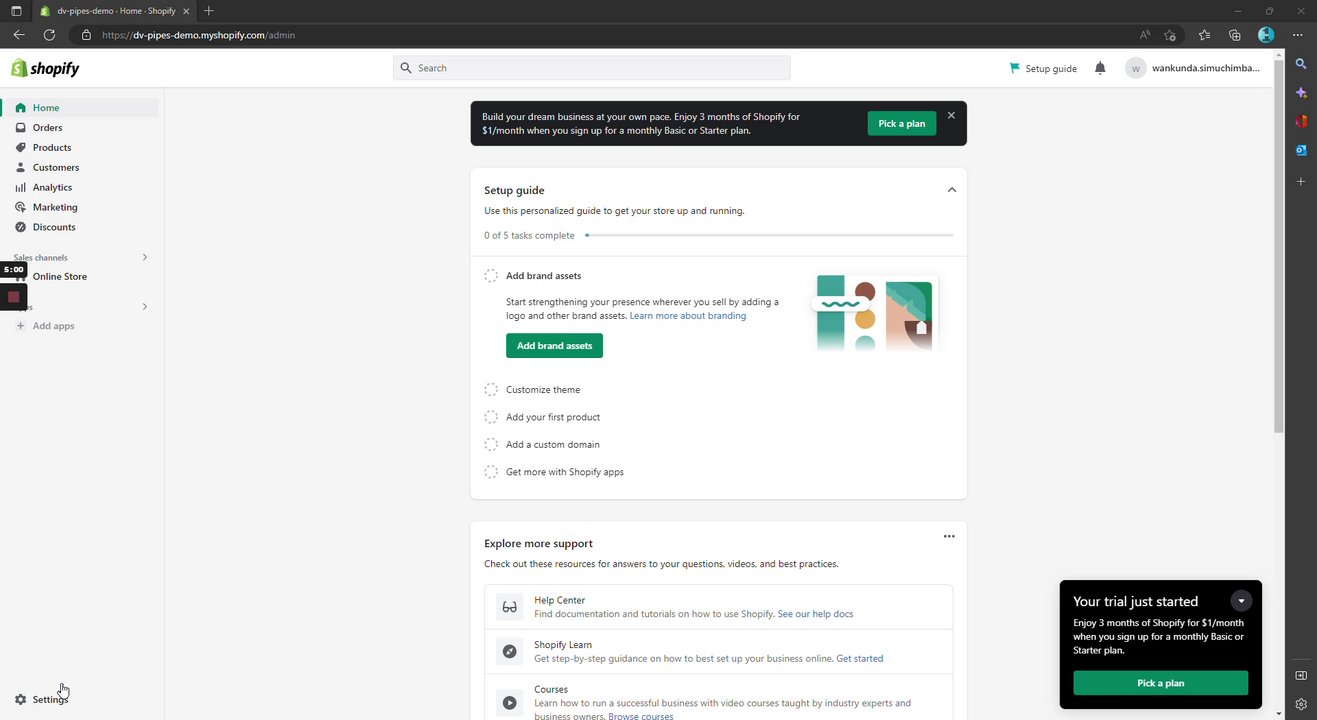Click Pick a plan in top banner
1317x720 pixels.
[x=902, y=124]
